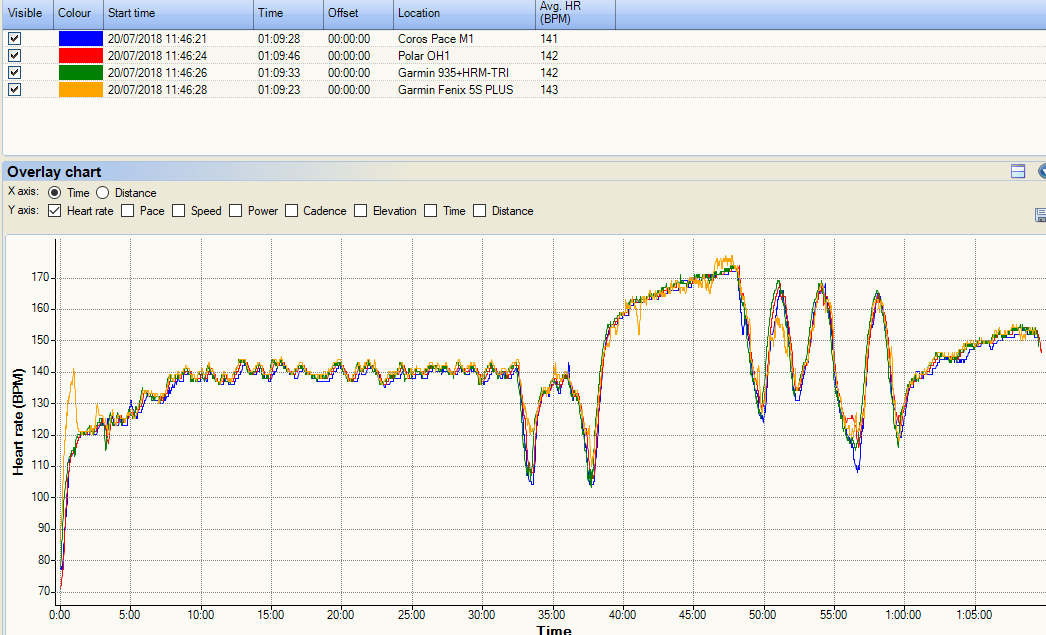This screenshot has height=635, width=1046.
Task: Click the panel layout icon in Overlay chart header
Action: (x=1018, y=171)
